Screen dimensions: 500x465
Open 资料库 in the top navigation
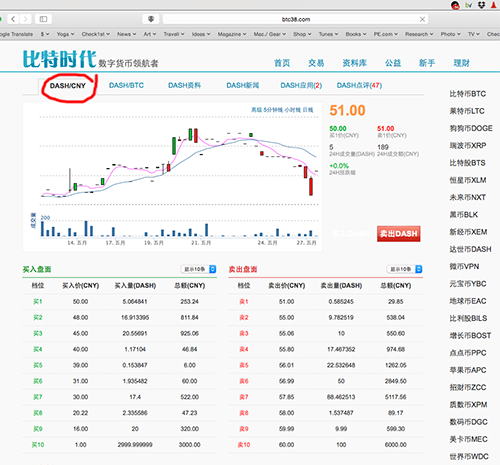355,63
